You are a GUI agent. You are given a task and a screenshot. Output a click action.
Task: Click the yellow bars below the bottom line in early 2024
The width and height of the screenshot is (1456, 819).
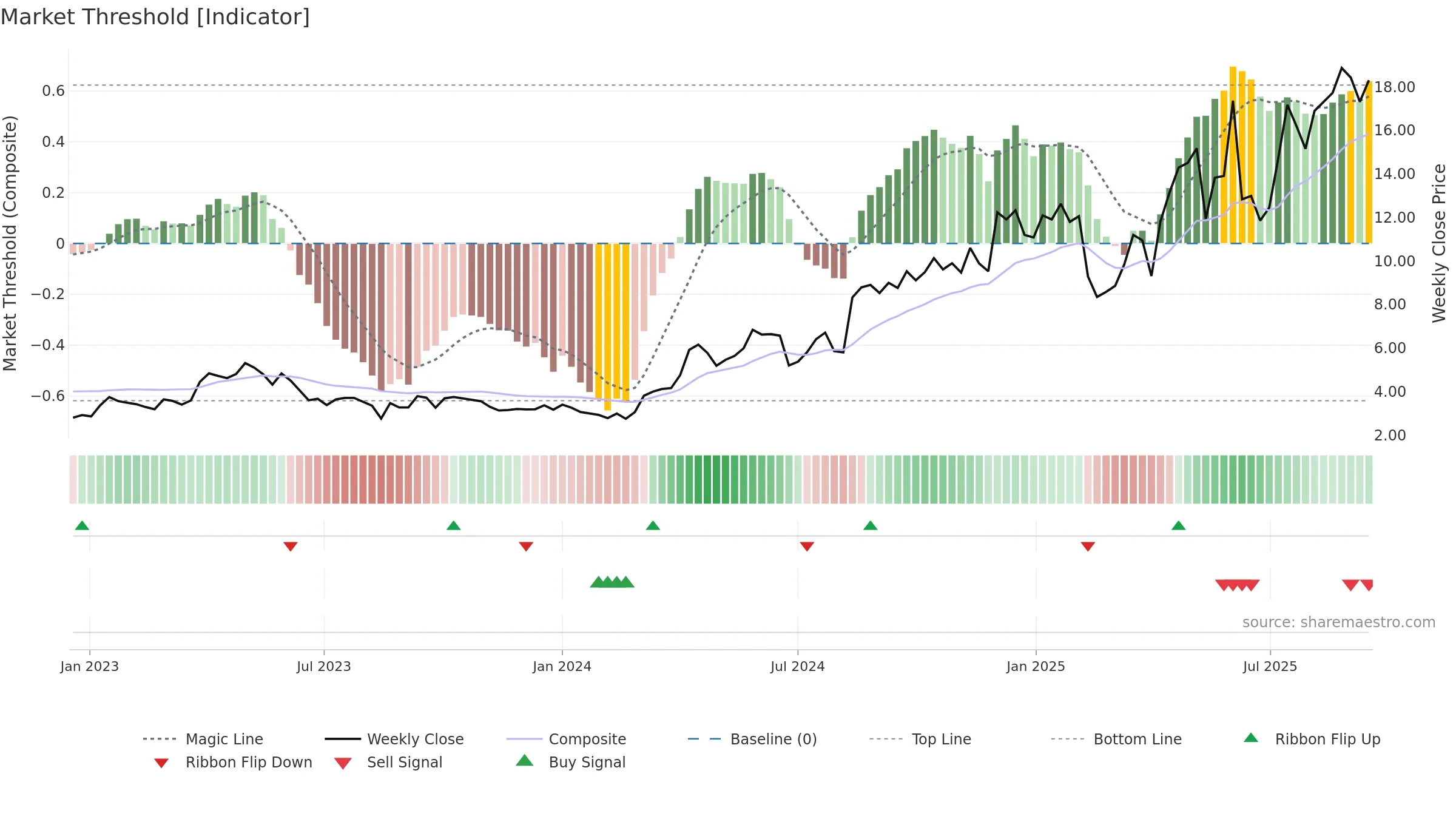(612, 327)
